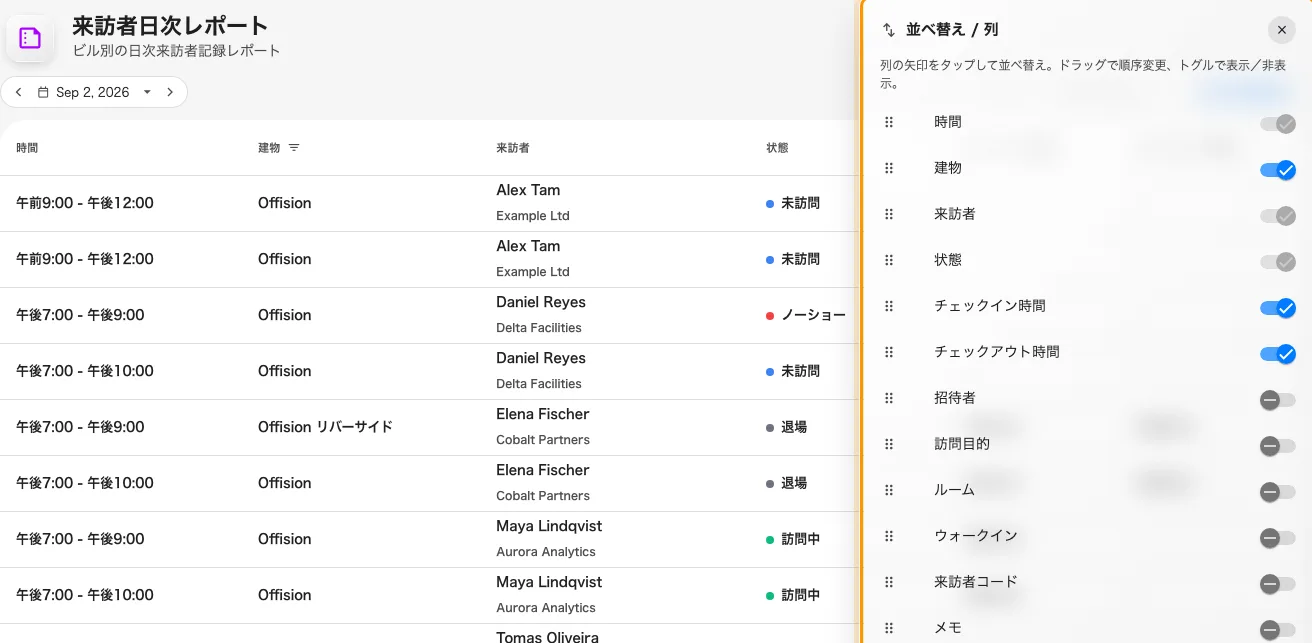The image size is (1312, 643).
Task: Sort by the 時間 column header
Action: click(x=27, y=148)
